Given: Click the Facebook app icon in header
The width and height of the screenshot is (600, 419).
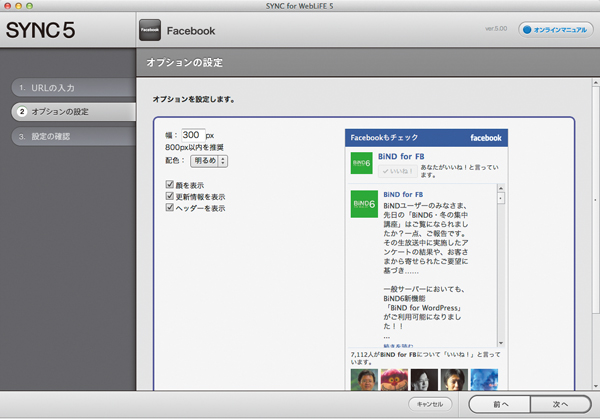Looking at the screenshot, I should pos(150,30).
